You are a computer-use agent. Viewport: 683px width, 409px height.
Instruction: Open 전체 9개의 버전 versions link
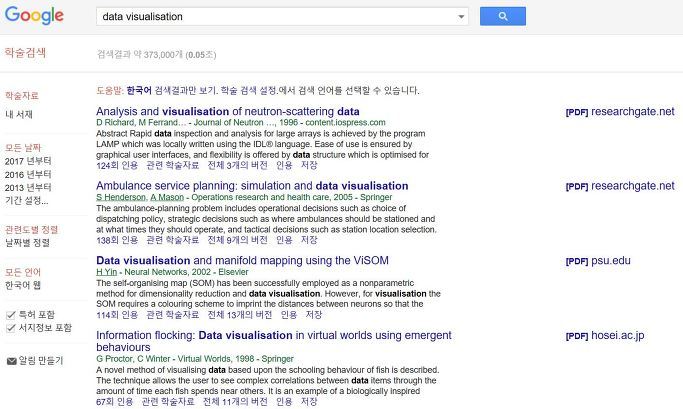tap(237, 240)
